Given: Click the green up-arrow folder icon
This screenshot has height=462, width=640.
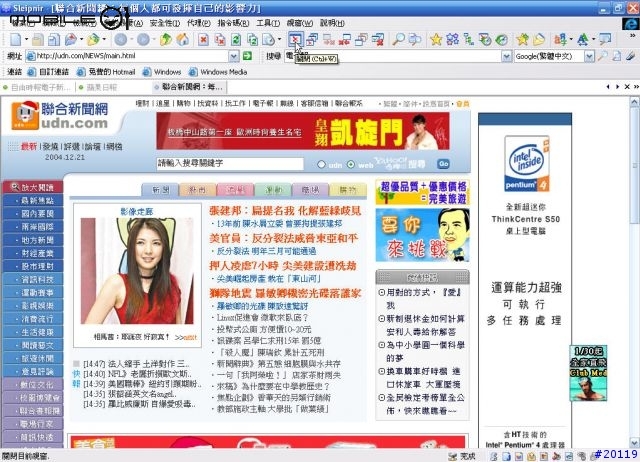Looking at the screenshot, I should pos(166,40).
